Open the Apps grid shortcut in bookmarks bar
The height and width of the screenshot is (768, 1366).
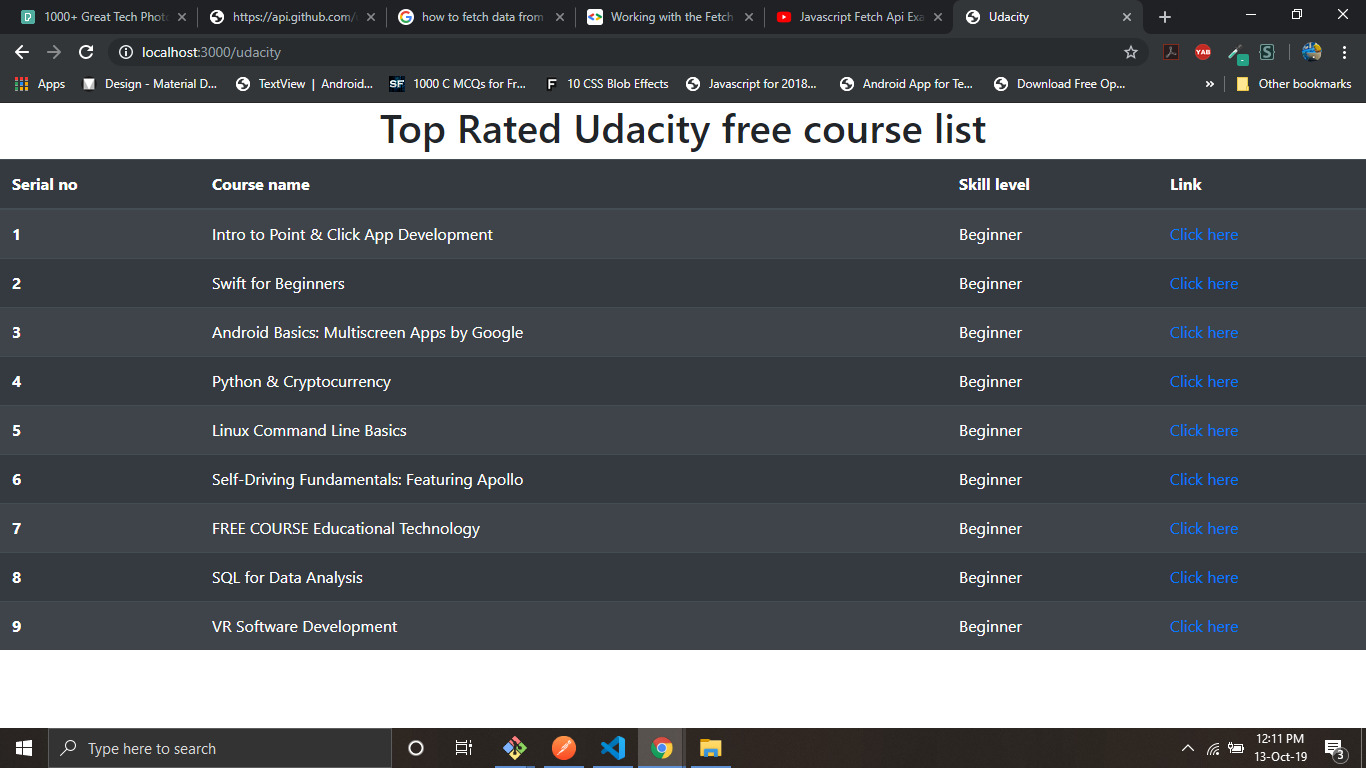[40, 84]
